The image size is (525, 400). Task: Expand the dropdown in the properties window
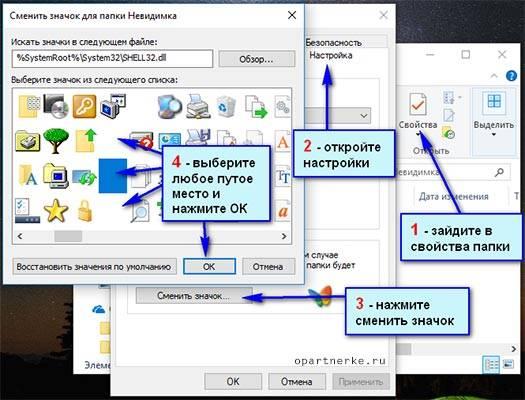point(364,116)
